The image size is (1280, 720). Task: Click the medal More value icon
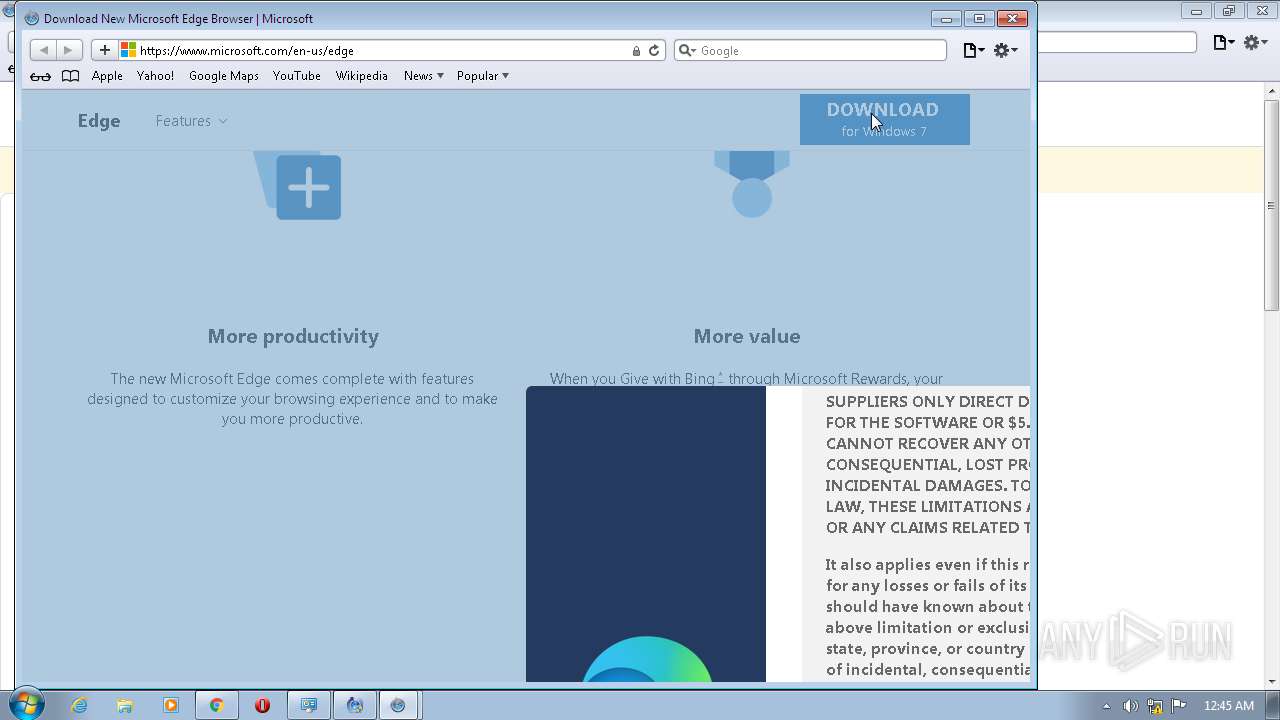(752, 184)
